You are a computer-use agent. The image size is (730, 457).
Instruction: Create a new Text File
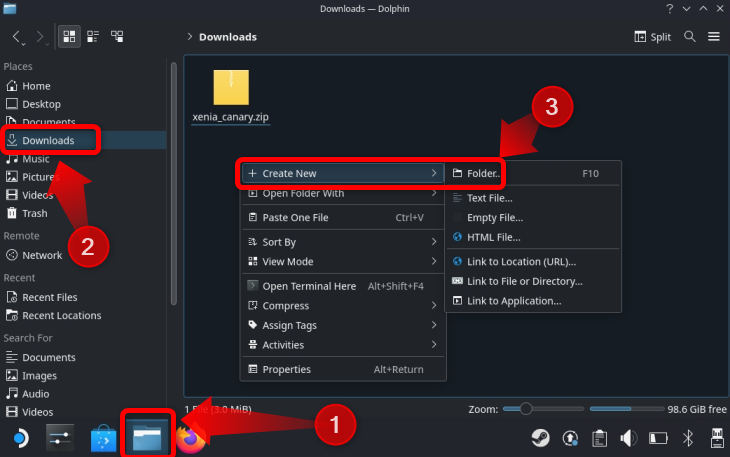(533, 198)
